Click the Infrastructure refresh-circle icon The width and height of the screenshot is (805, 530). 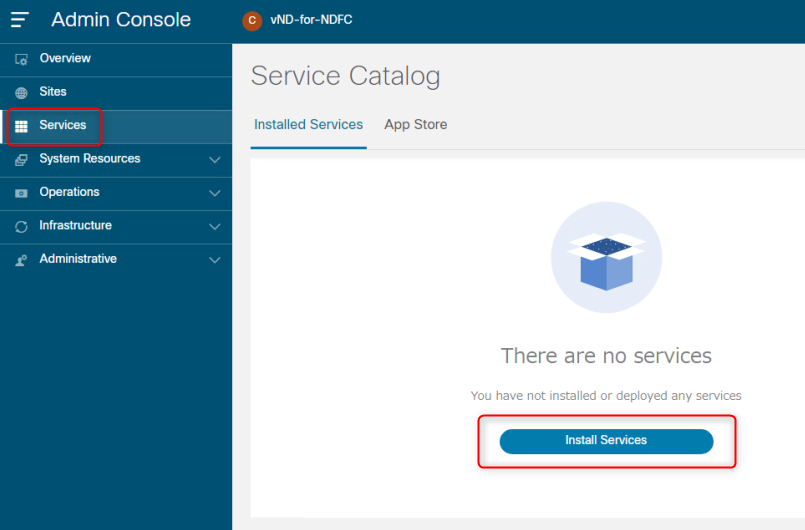pos(21,226)
